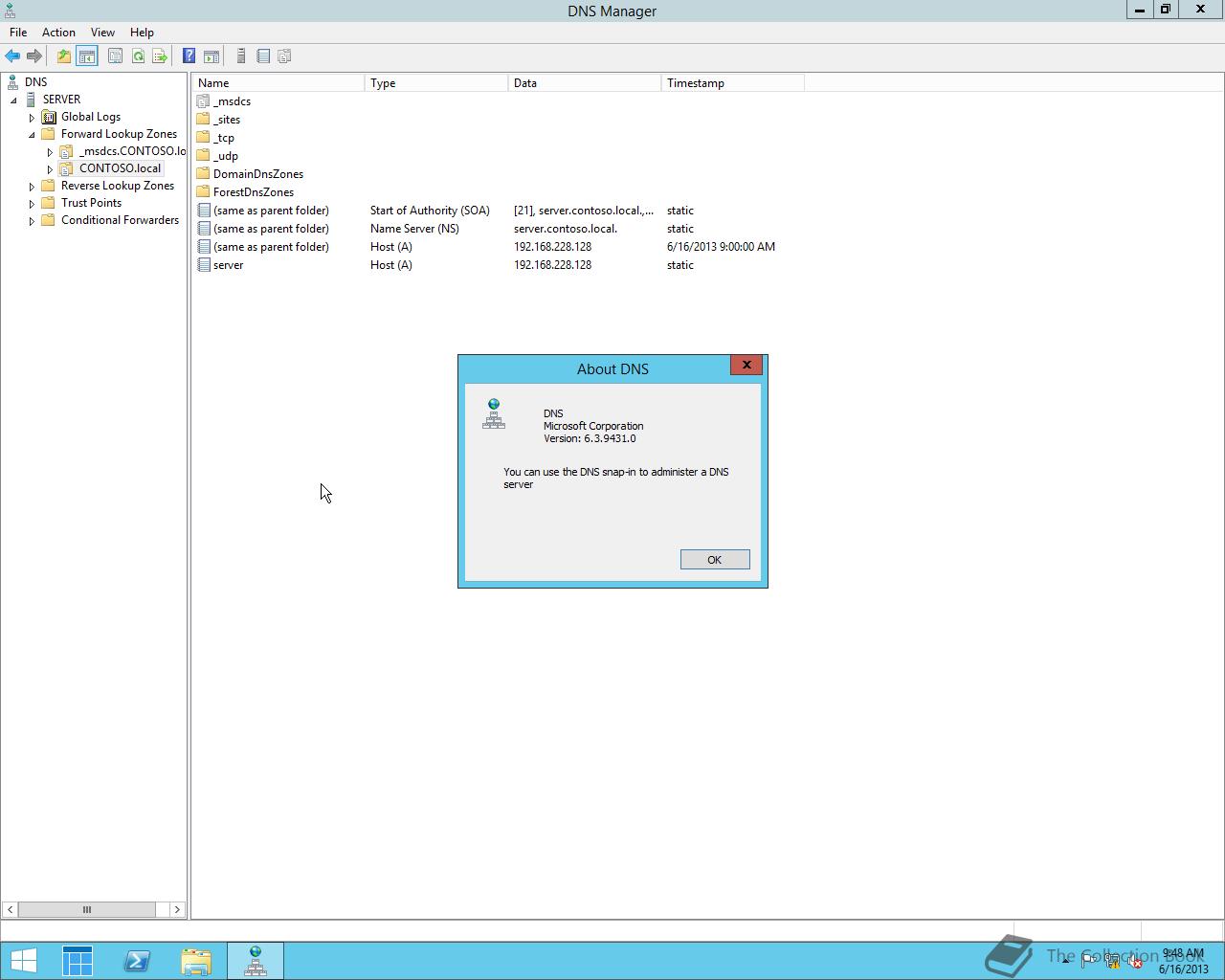The image size is (1225, 980).
Task: Select the _tcp folder icon in the list
Action: (203, 138)
